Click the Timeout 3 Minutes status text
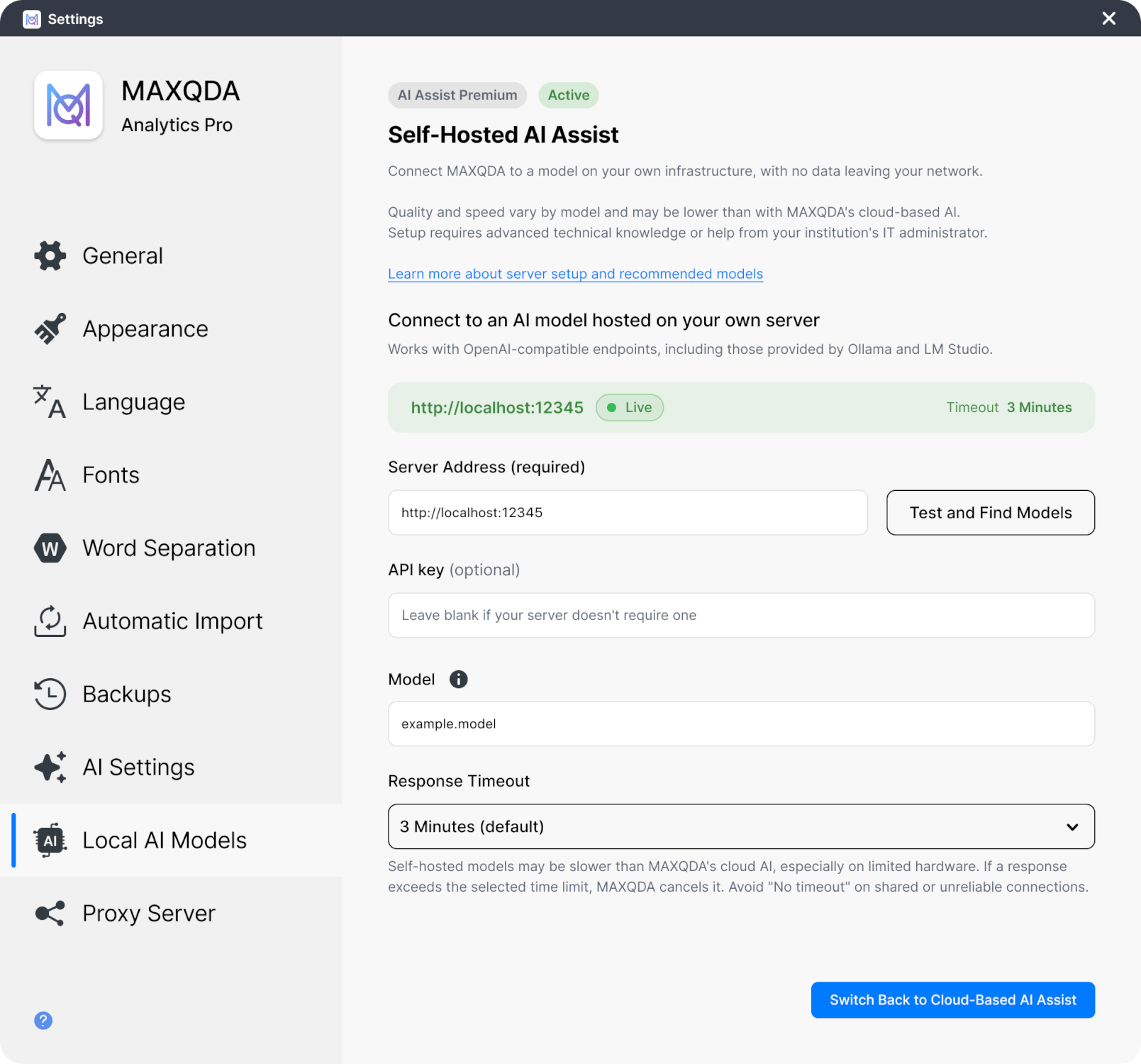This screenshot has height=1064, width=1141. point(1009,408)
